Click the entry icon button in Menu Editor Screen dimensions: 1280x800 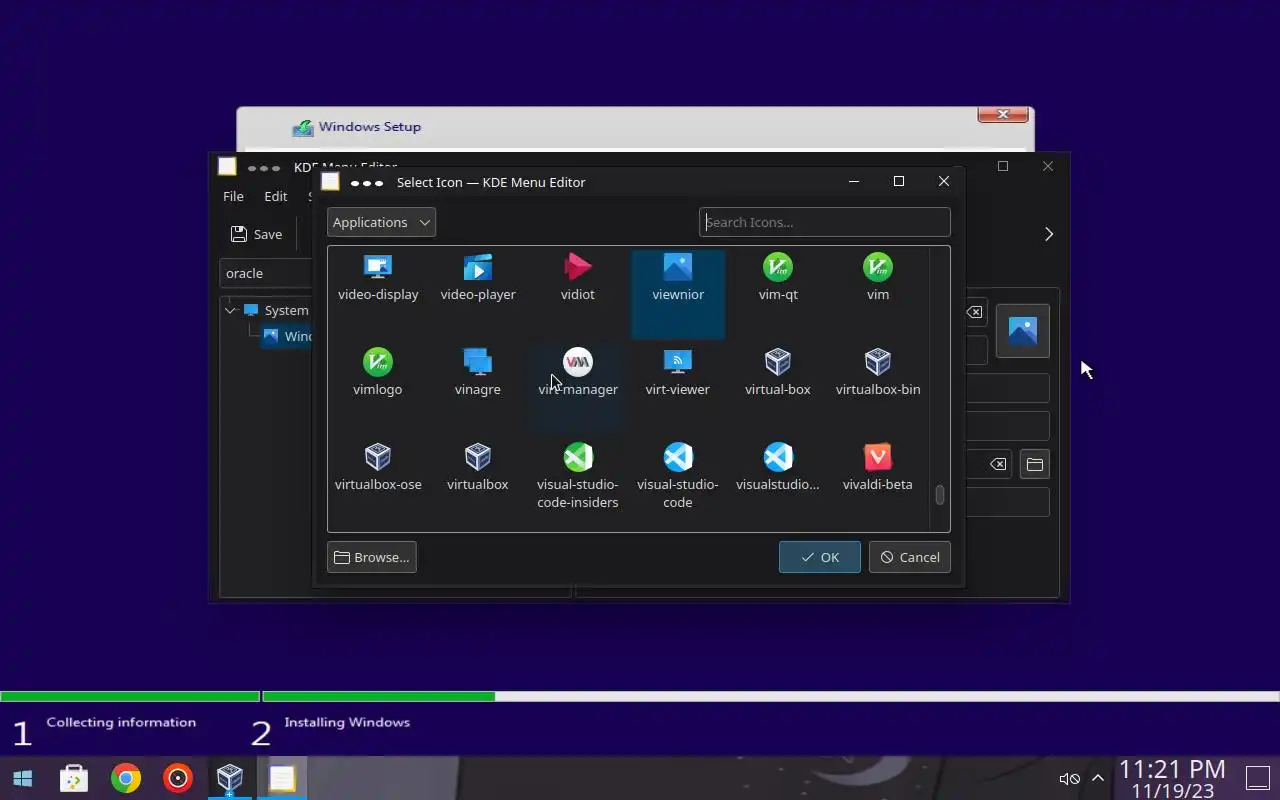[1023, 331]
